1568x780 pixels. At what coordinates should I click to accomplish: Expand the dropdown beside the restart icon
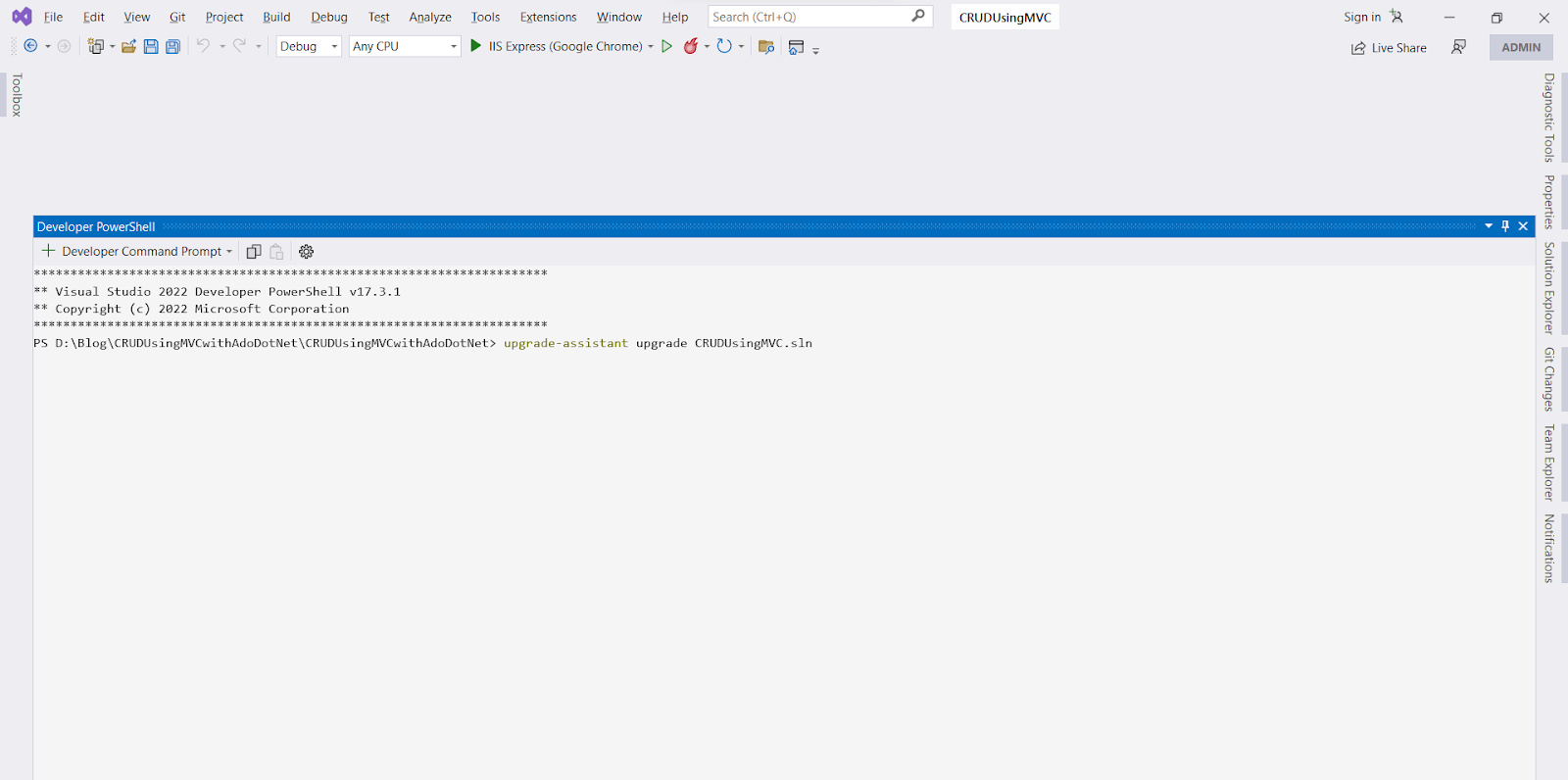click(x=741, y=47)
